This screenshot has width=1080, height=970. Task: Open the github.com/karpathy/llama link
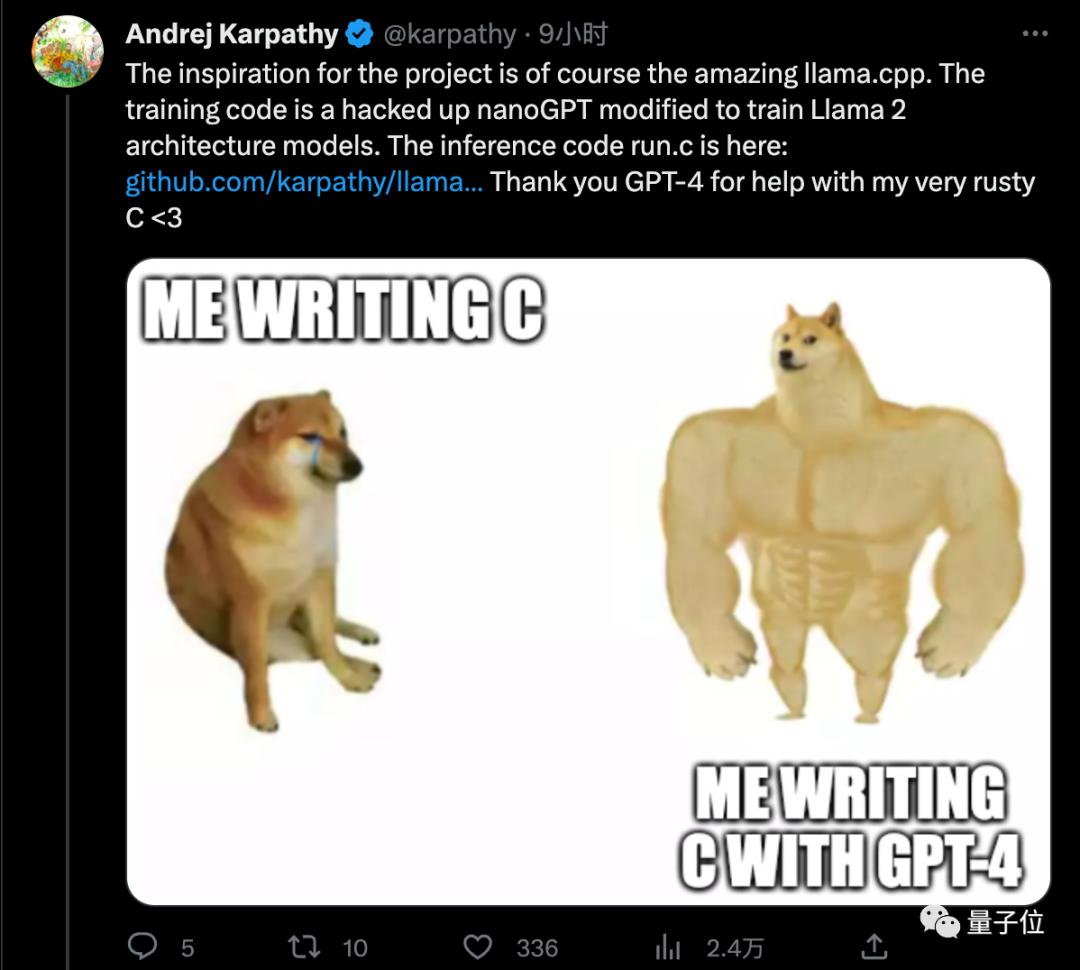(x=304, y=182)
